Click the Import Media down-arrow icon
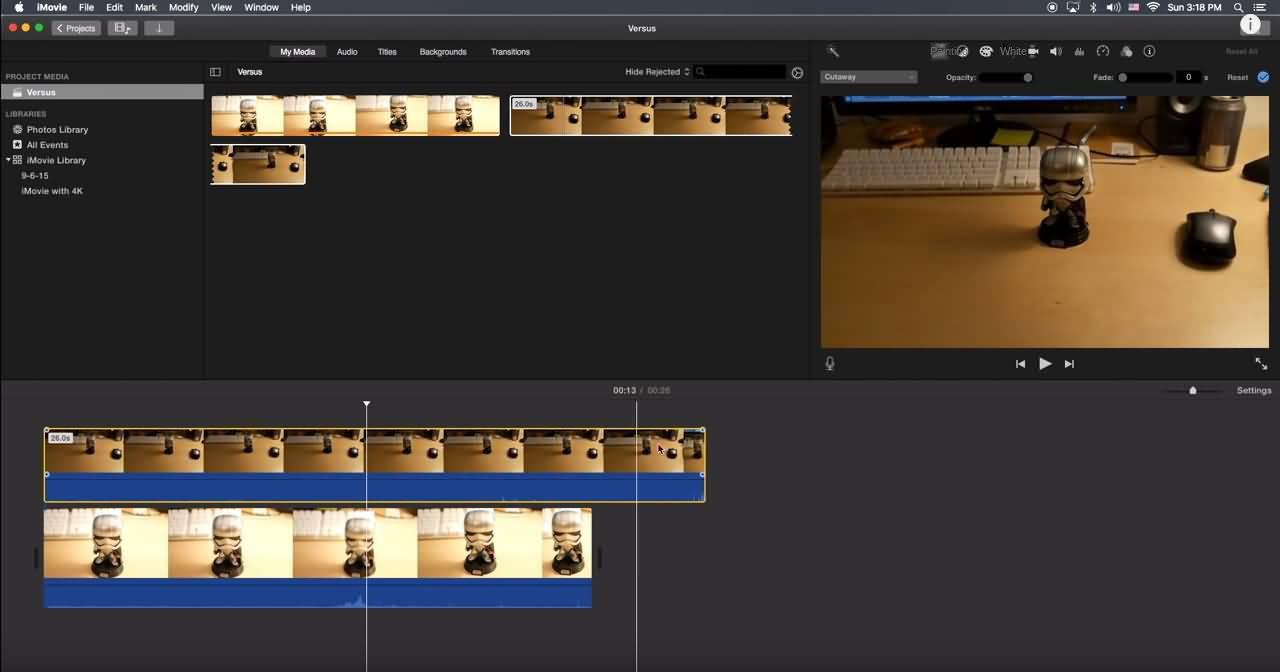The width and height of the screenshot is (1280, 672). tap(158, 28)
